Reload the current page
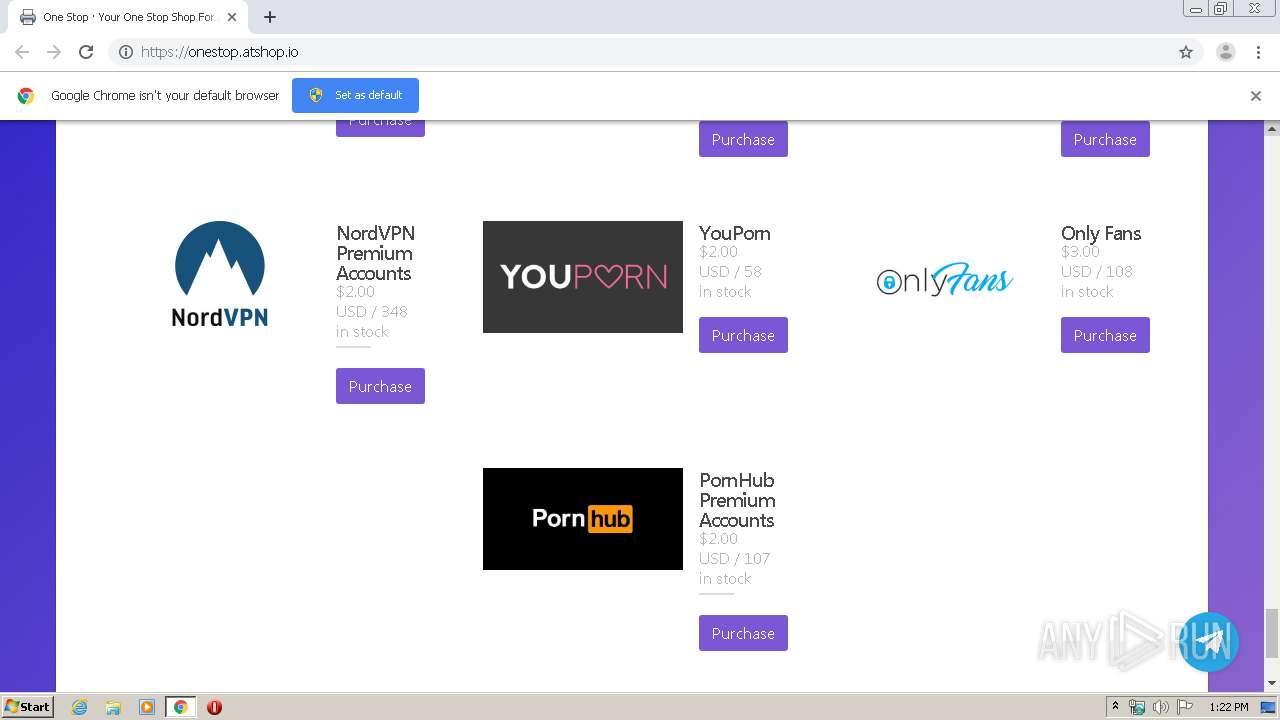This screenshot has height=720, width=1280. pyautogui.click(x=86, y=52)
